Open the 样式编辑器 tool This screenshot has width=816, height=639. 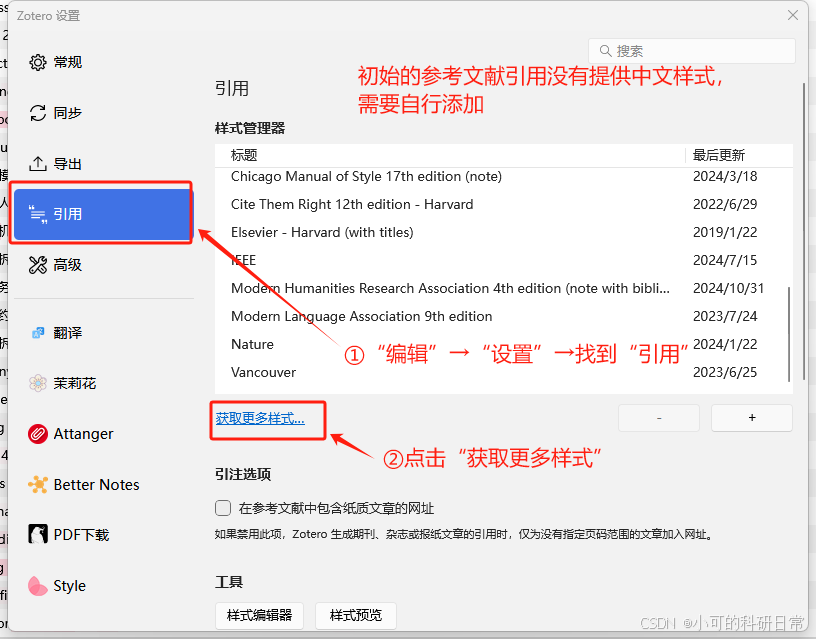259,616
